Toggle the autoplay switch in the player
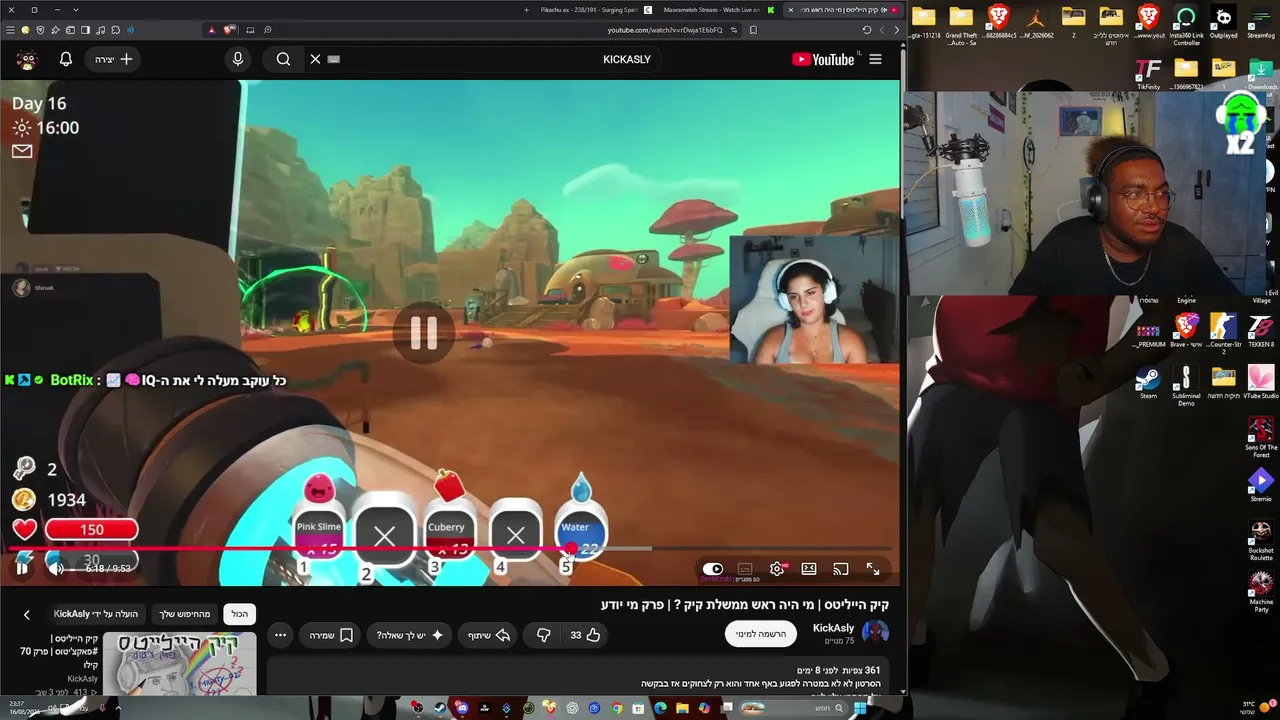 [713, 569]
